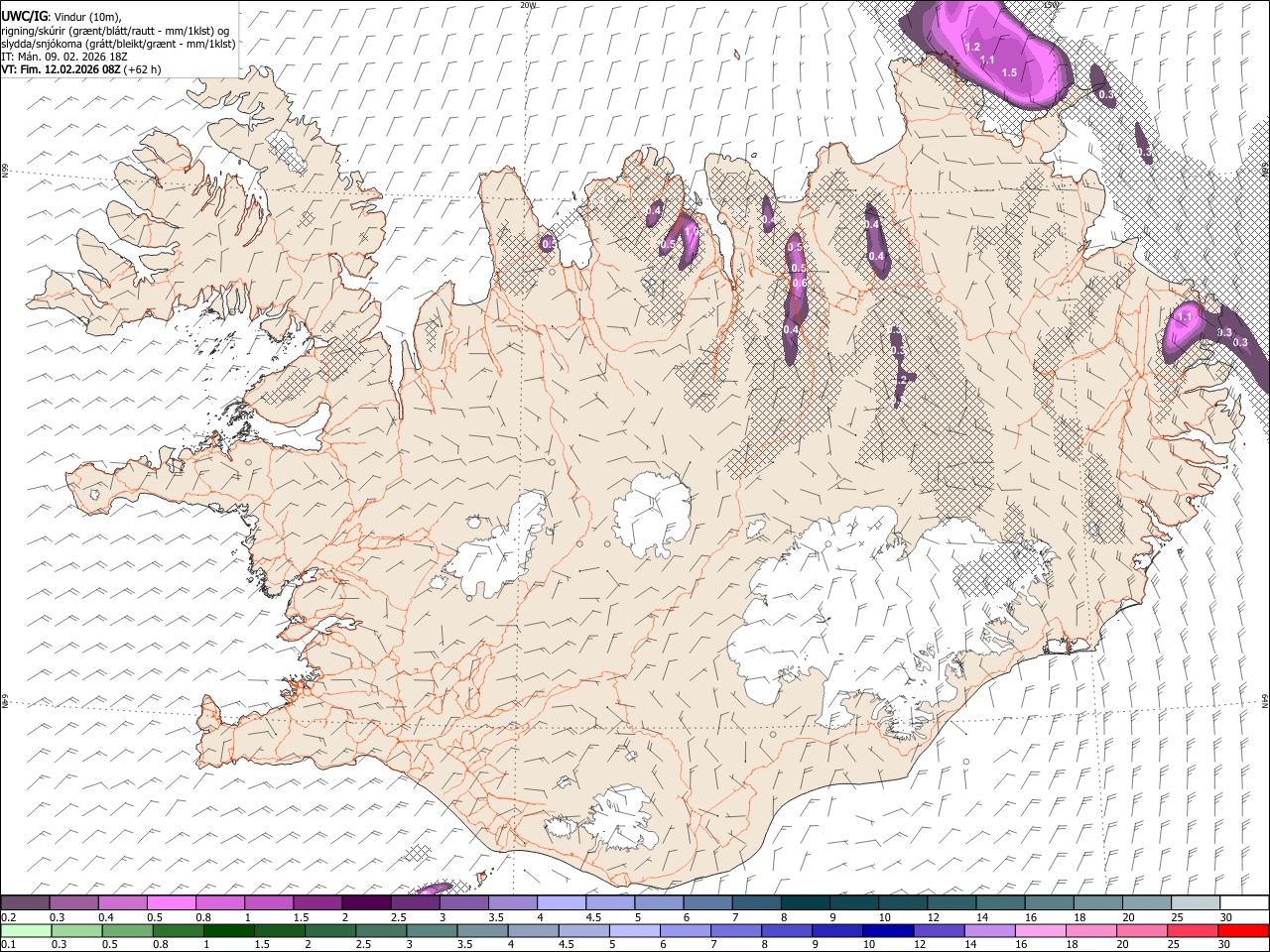This screenshot has height=952, width=1270.
Task: Click the '1.5' value in northern snow band
Action: [x=1009, y=73]
